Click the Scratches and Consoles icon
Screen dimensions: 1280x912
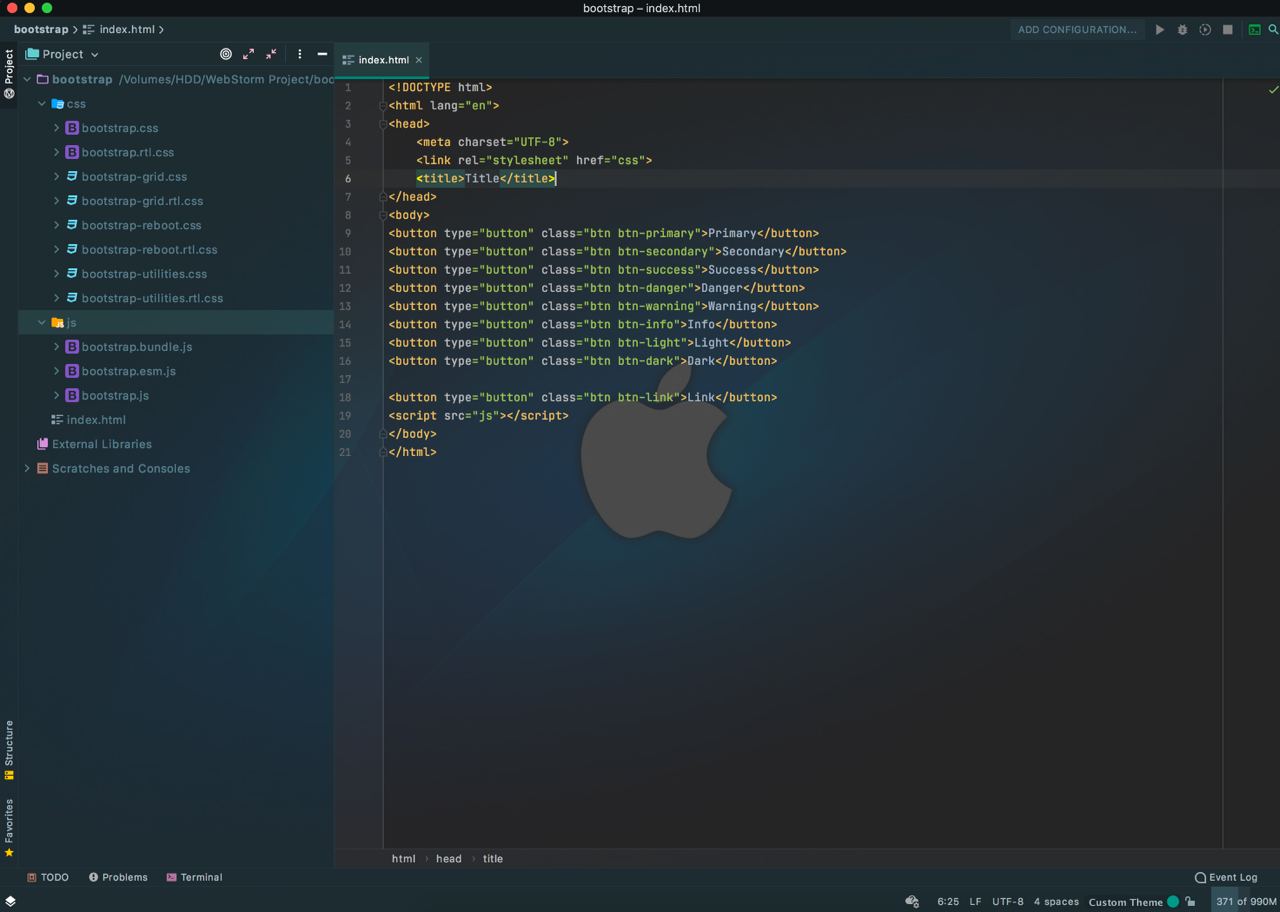coord(42,468)
